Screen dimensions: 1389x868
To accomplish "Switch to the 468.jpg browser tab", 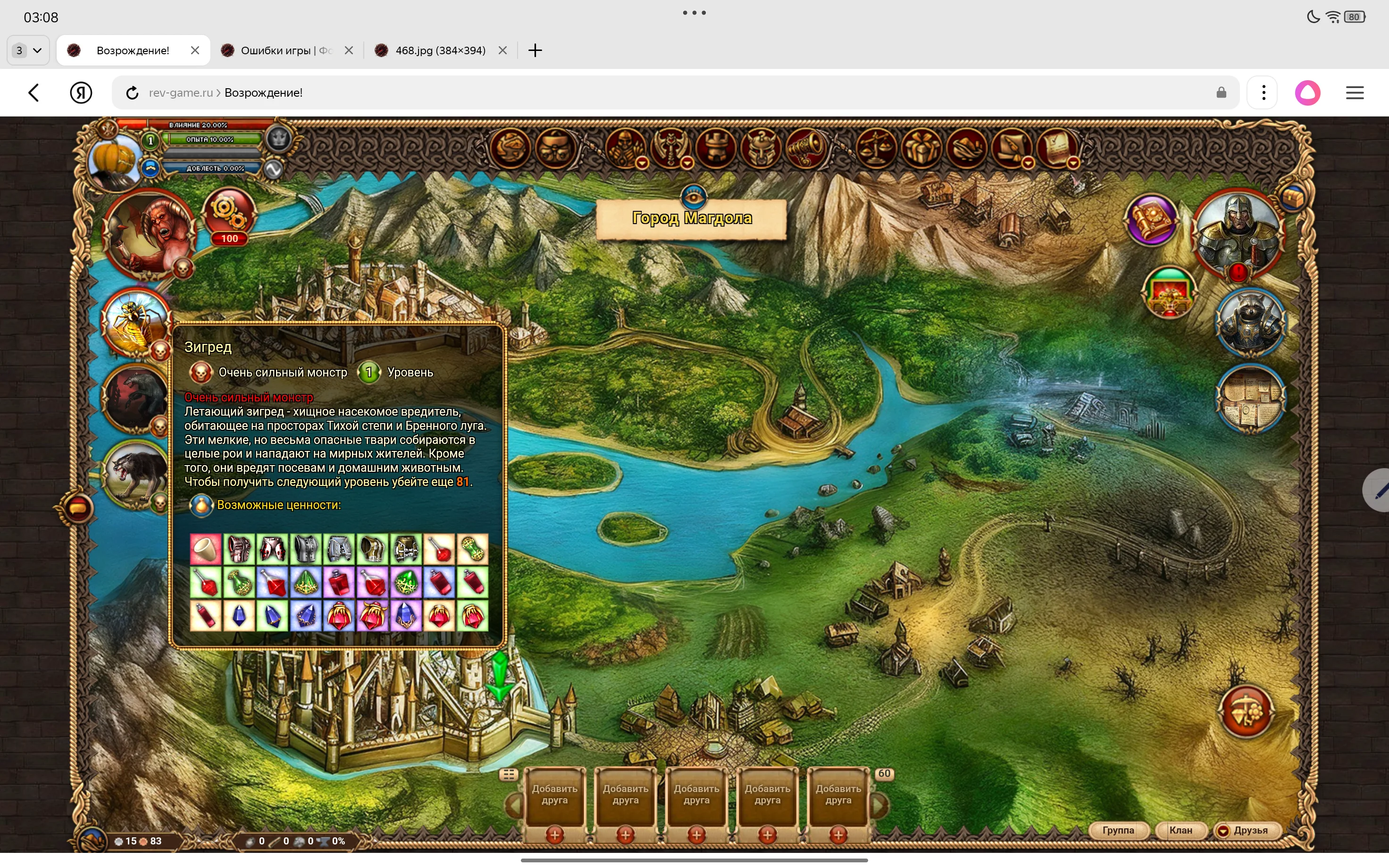I will coord(440,50).
